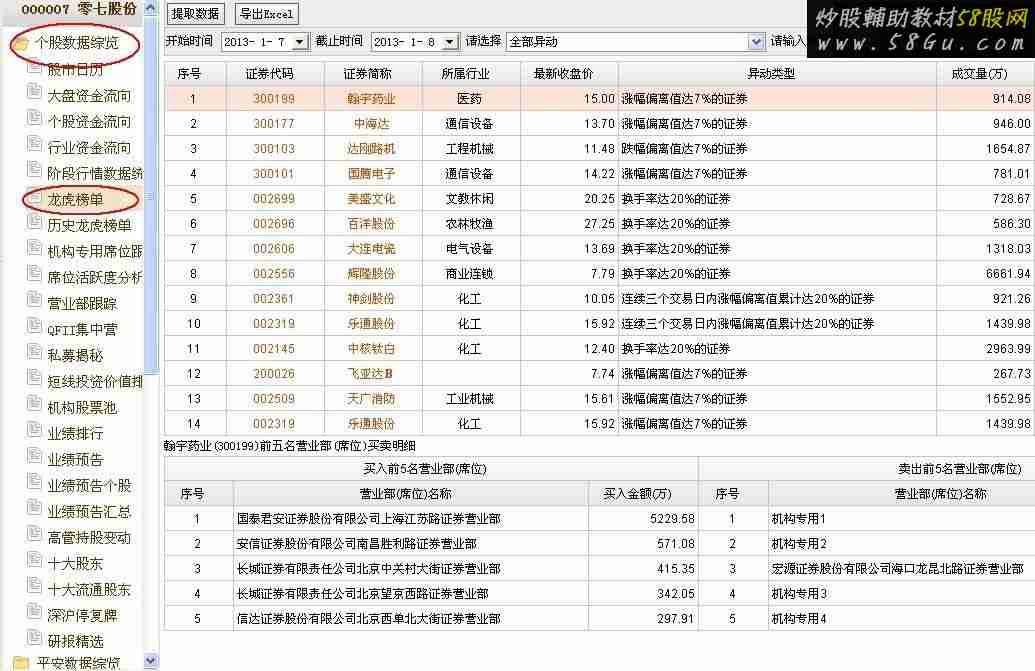Select 机构股票池 in the sidebar
Viewport: 1035px width, 671px height.
tap(82, 408)
